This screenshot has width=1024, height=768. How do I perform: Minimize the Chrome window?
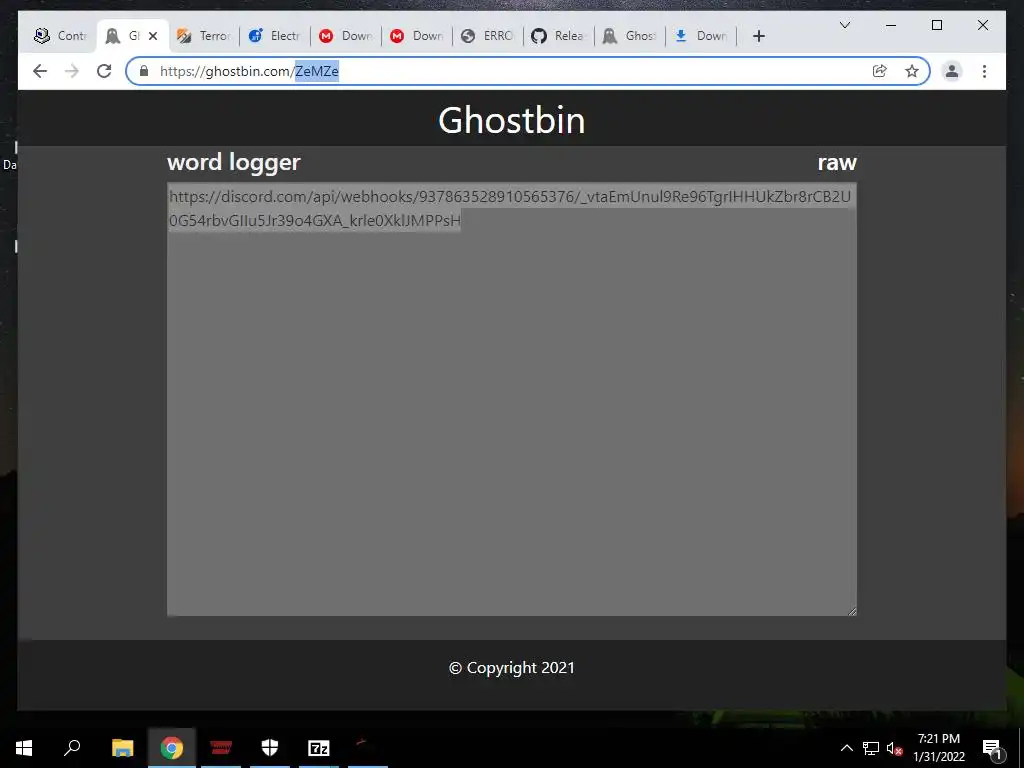891,25
